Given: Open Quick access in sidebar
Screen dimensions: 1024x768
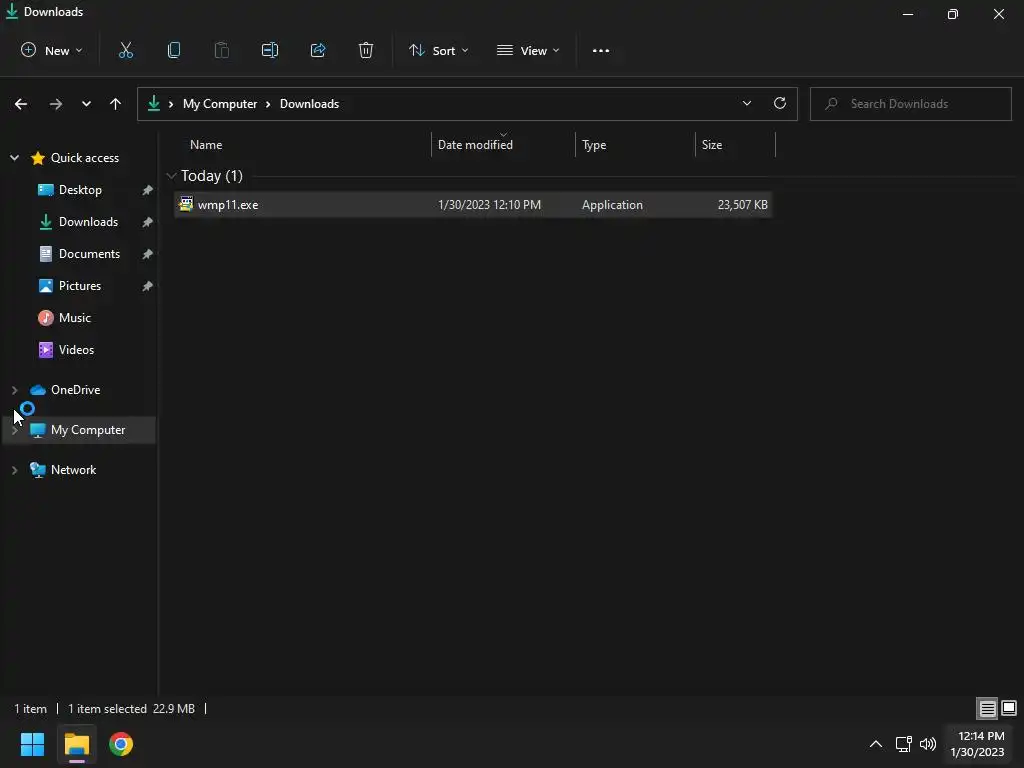Looking at the screenshot, I should tap(84, 157).
